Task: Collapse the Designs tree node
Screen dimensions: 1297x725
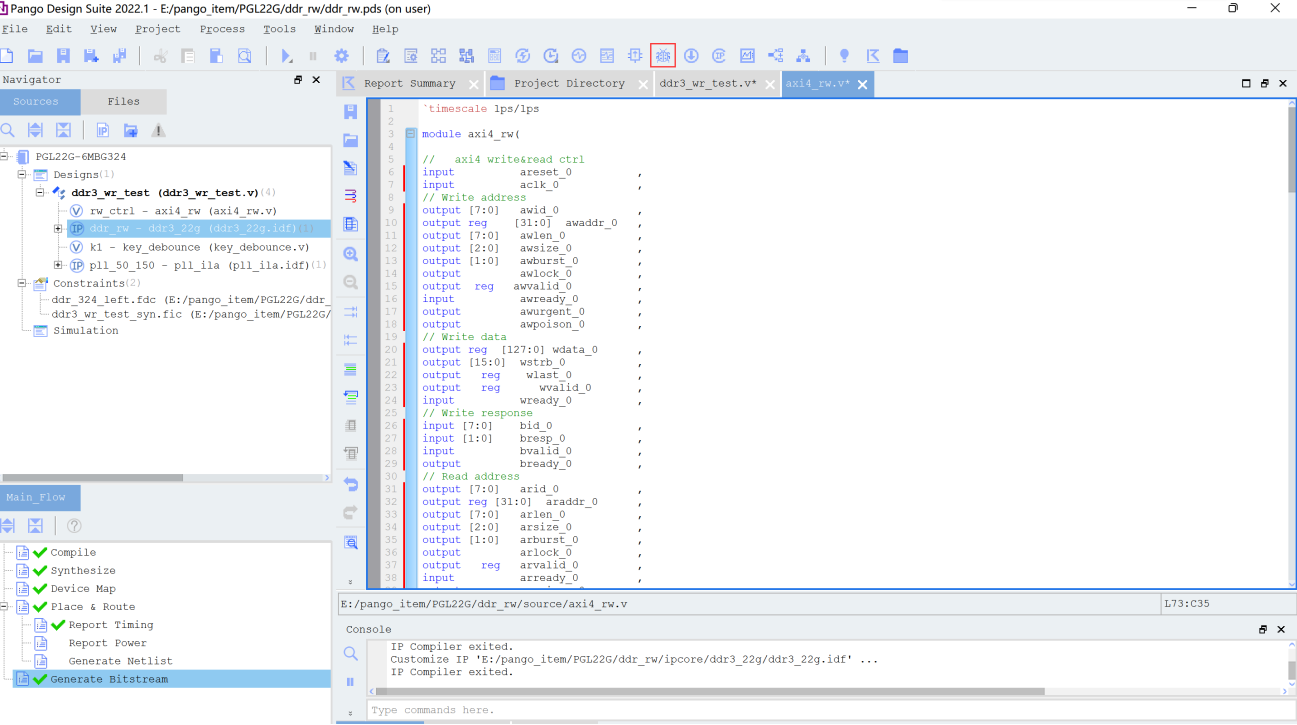Action: pyautogui.click(x=22, y=174)
